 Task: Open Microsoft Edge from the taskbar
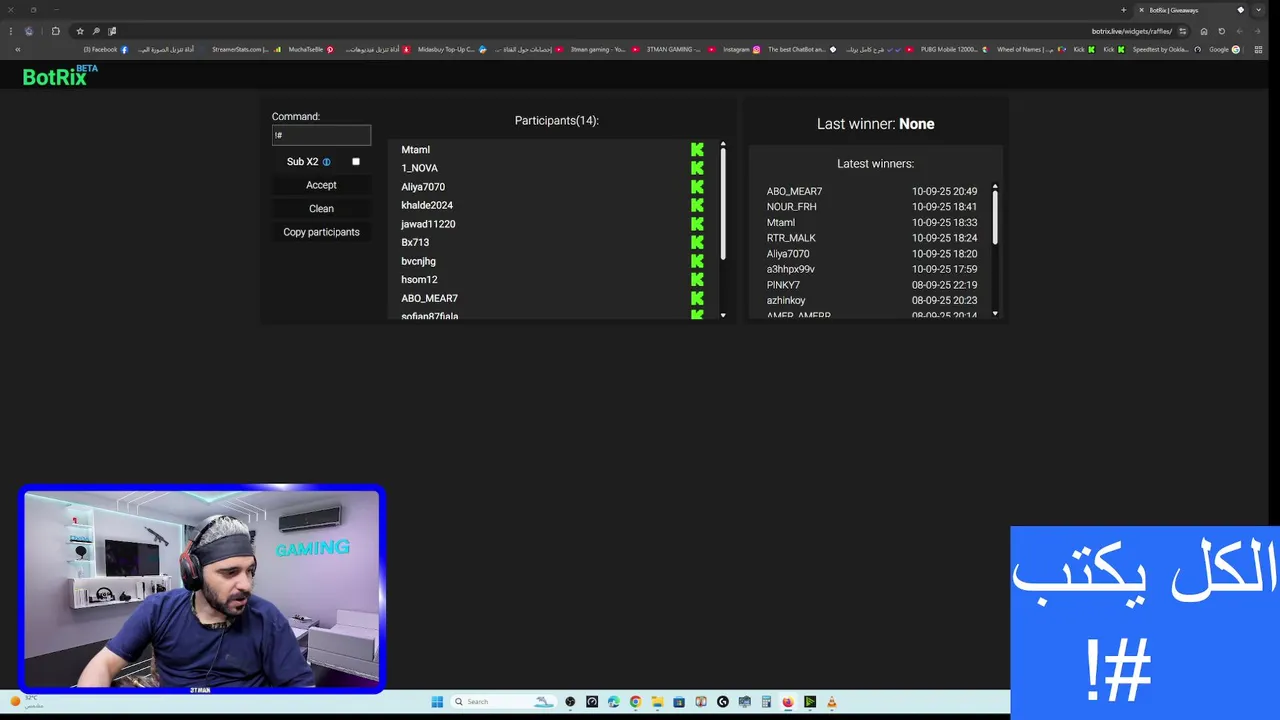point(613,702)
